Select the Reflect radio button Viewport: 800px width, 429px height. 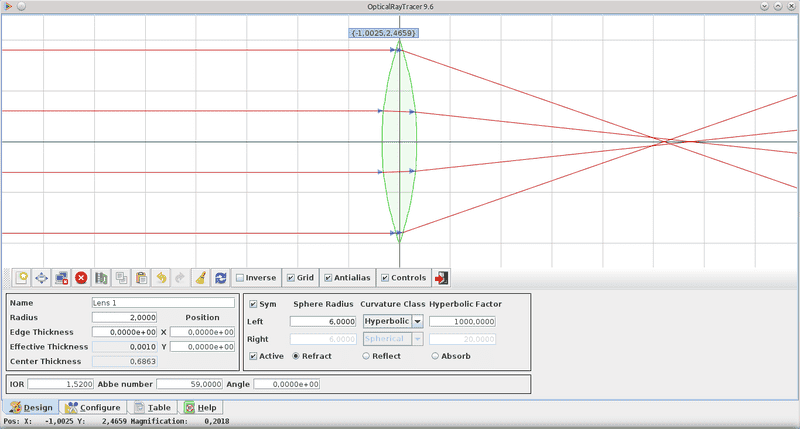click(x=366, y=355)
